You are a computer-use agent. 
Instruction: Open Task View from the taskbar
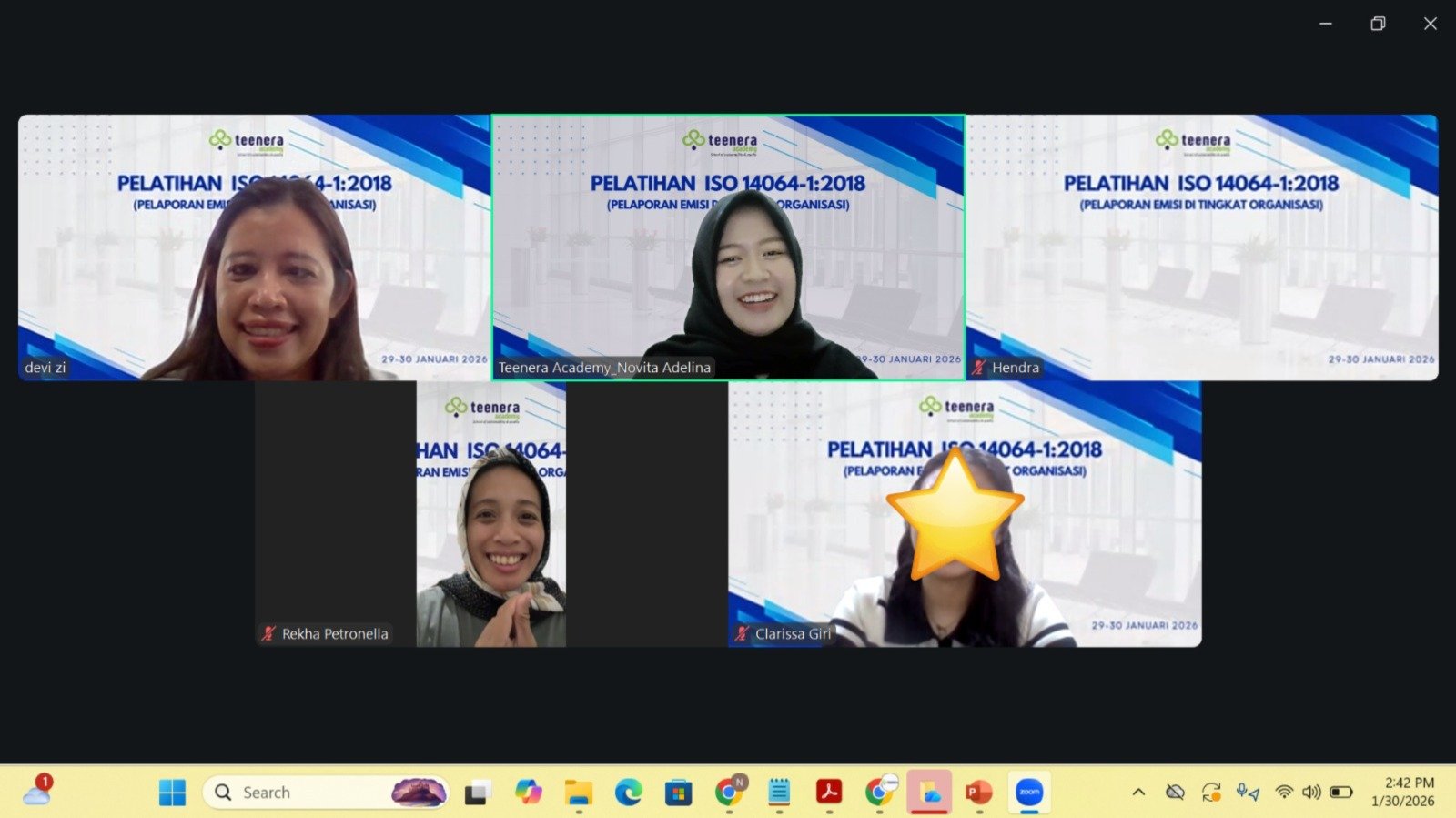click(x=477, y=793)
